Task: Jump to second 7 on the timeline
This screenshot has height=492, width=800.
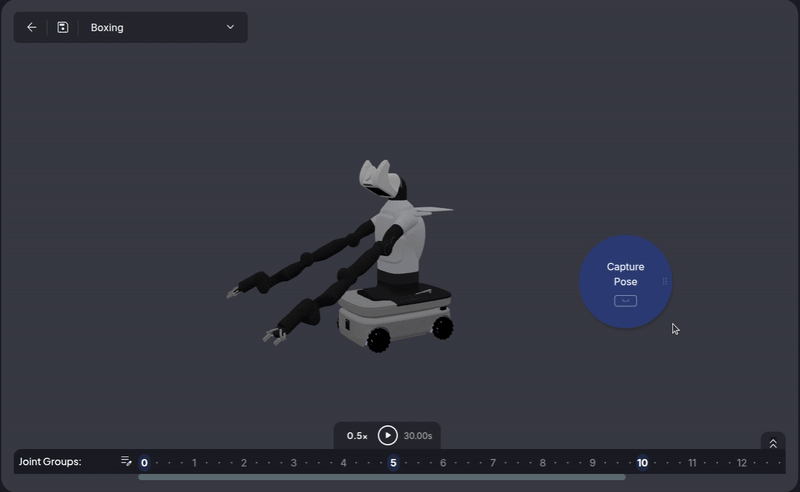Action: tap(493, 463)
